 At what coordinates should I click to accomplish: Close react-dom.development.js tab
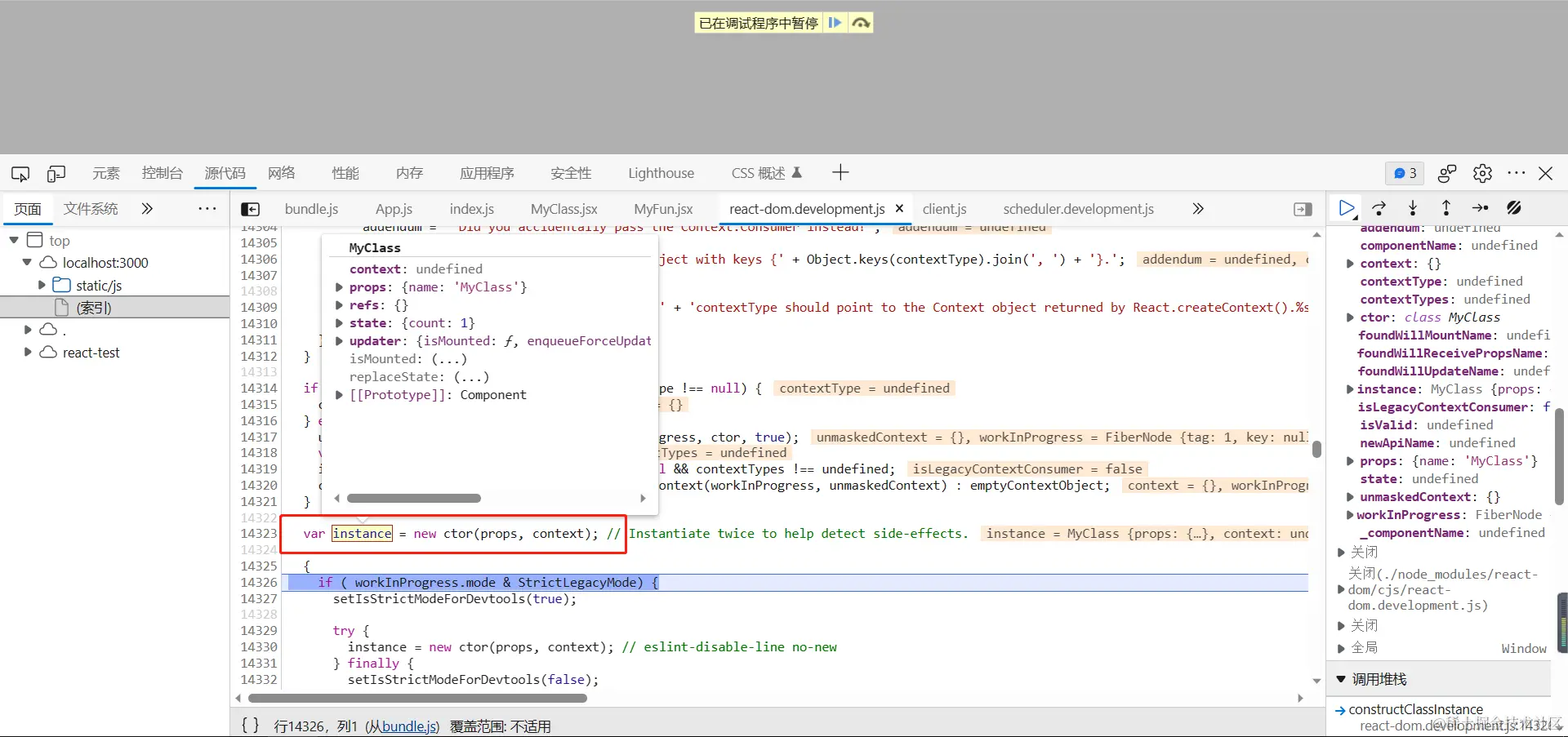point(899,209)
